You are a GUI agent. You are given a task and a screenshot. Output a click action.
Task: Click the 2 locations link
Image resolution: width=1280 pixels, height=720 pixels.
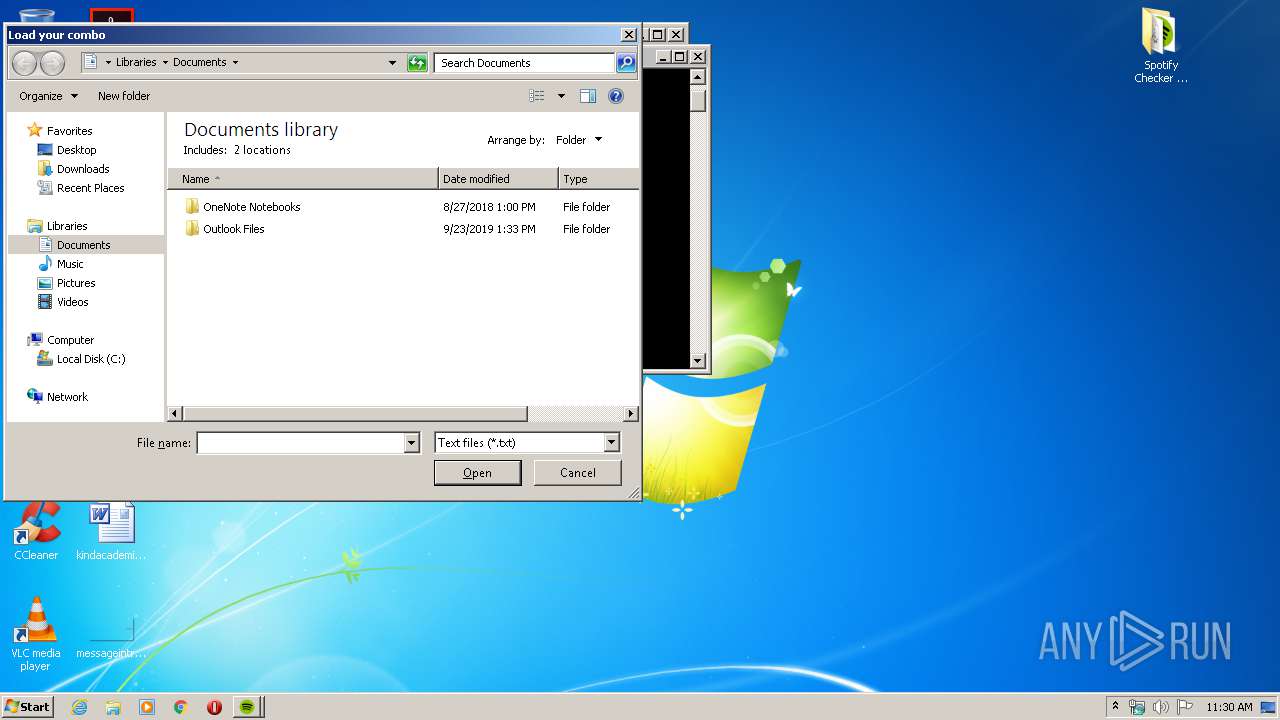(262, 150)
